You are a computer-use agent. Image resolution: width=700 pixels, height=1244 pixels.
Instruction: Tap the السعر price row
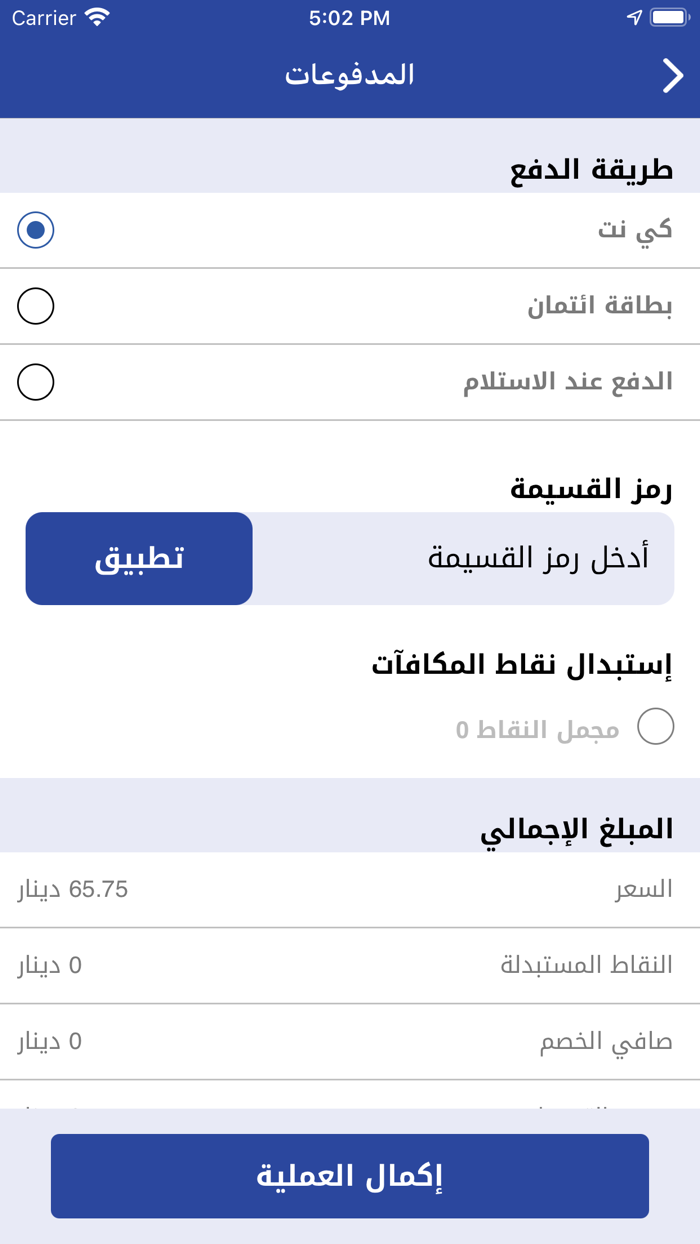coord(350,890)
